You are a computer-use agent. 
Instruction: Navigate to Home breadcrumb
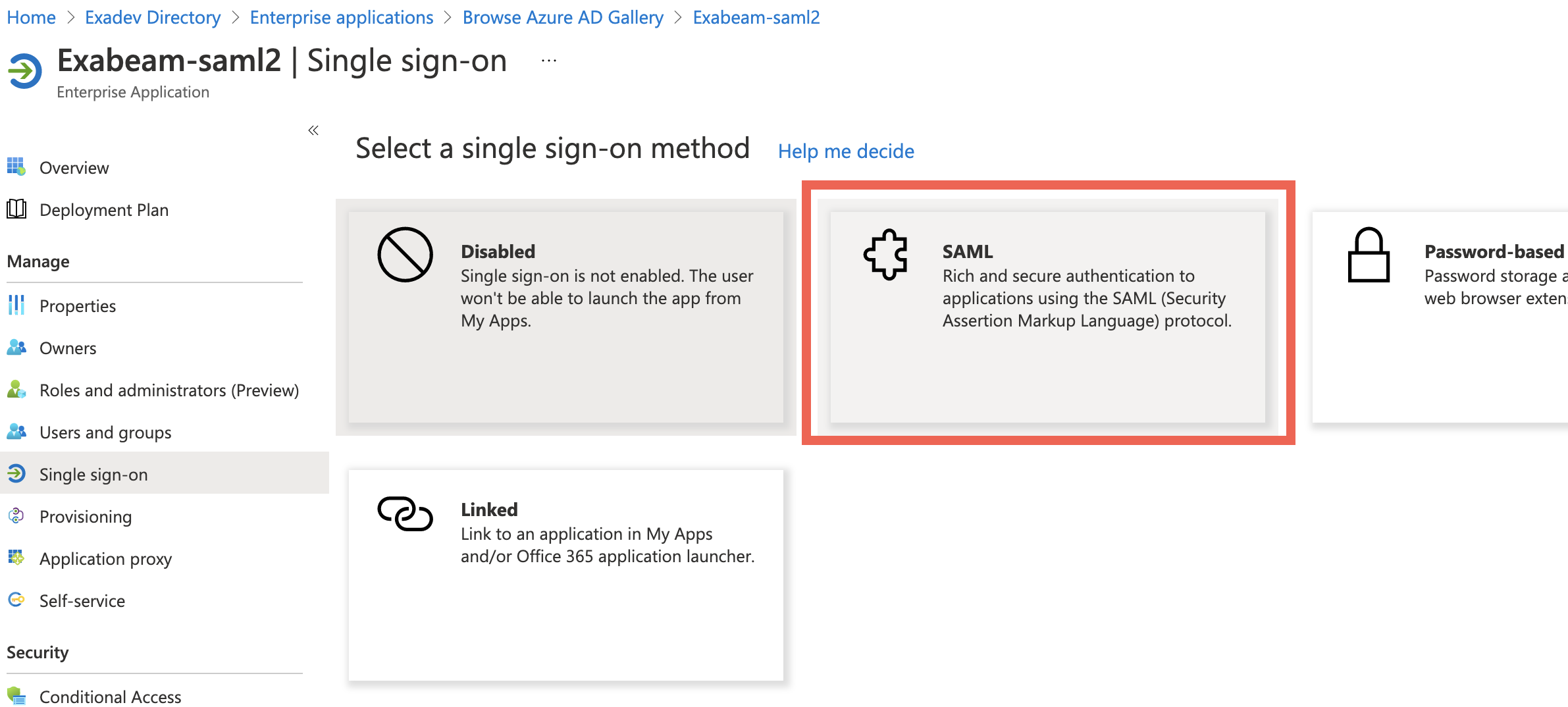point(31,17)
